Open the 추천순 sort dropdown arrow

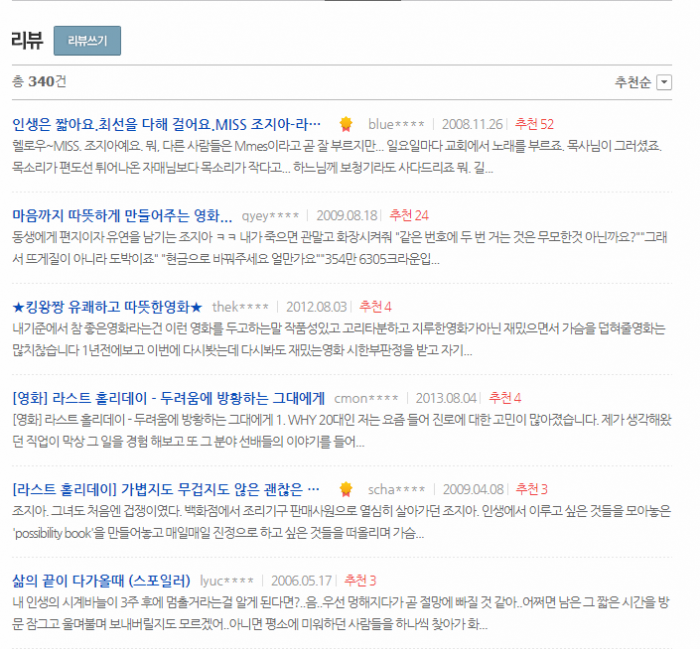(x=664, y=82)
